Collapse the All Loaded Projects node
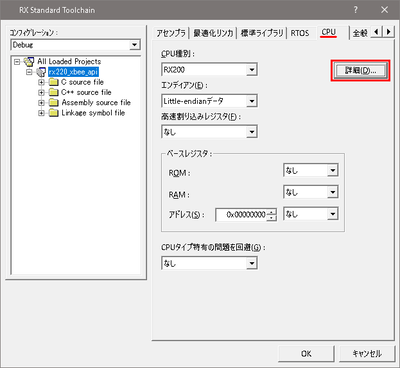 pyautogui.click(x=17, y=62)
